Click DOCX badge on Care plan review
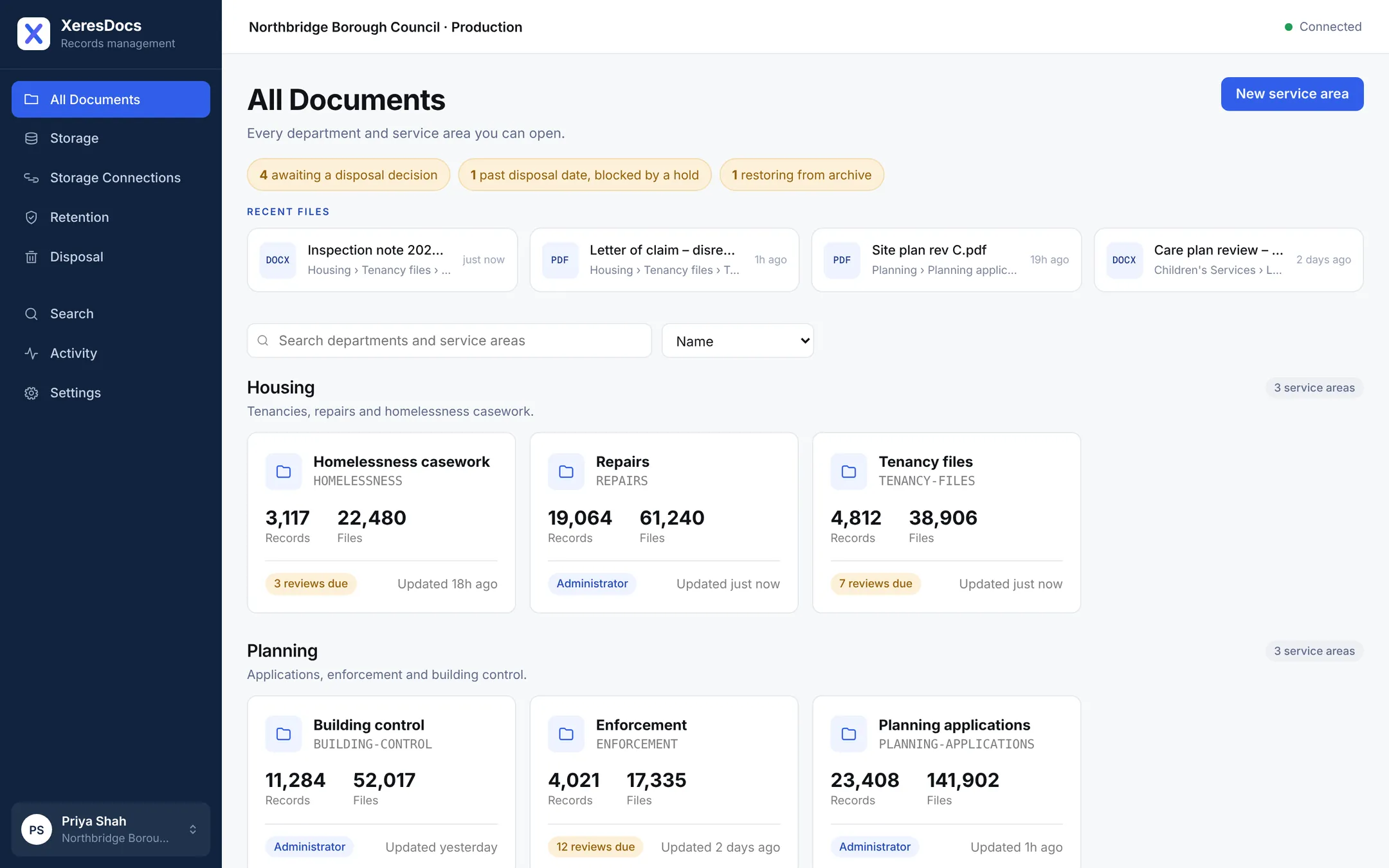The height and width of the screenshot is (868, 1389). (1124, 260)
